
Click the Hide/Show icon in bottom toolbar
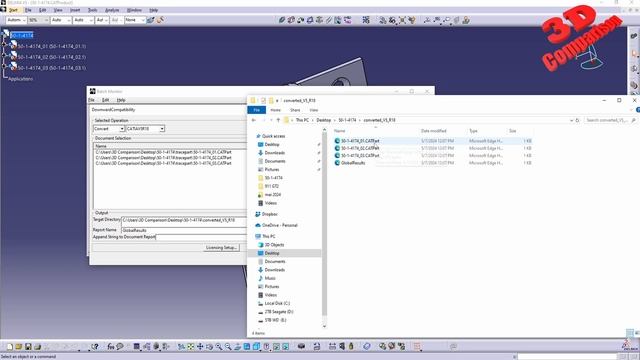[276, 347]
